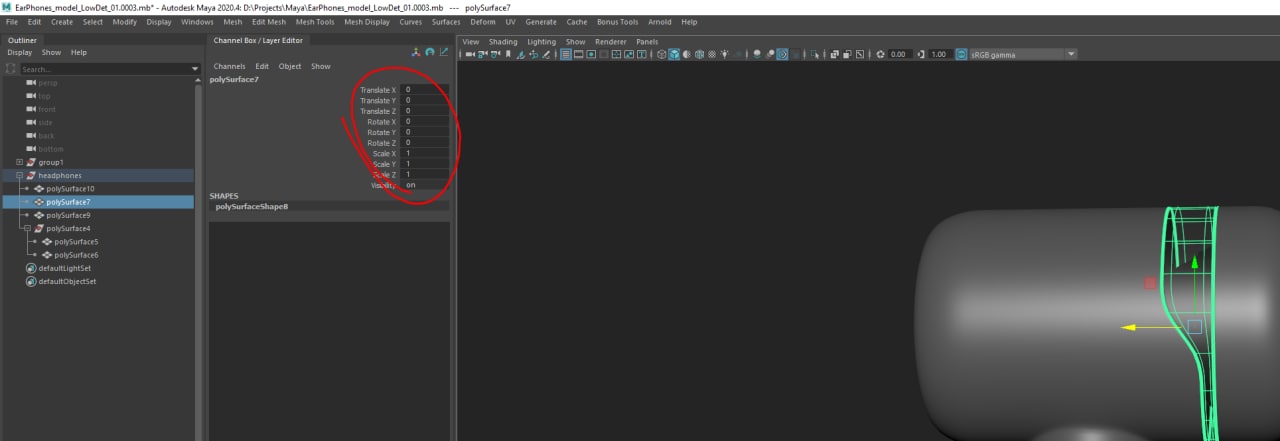Select defaultLightSet in the Outliner
This screenshot has width=1280, height=441.
(64, 268)
